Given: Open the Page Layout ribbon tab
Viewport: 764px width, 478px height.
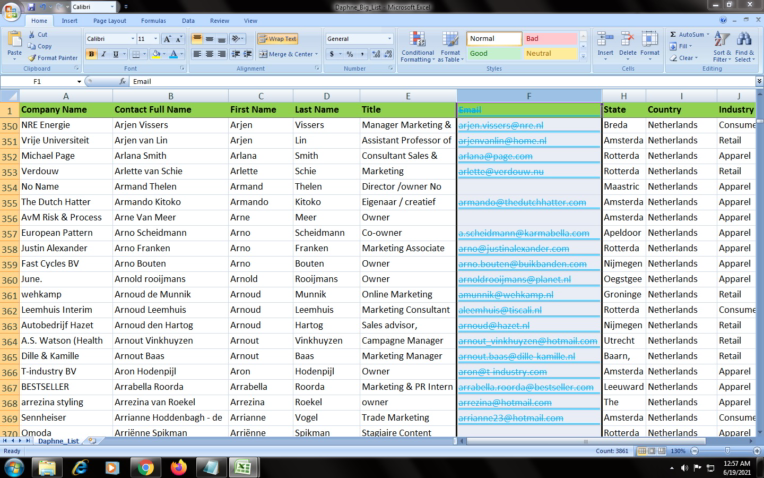Looking at the screenshot, I should click(110, 21).
